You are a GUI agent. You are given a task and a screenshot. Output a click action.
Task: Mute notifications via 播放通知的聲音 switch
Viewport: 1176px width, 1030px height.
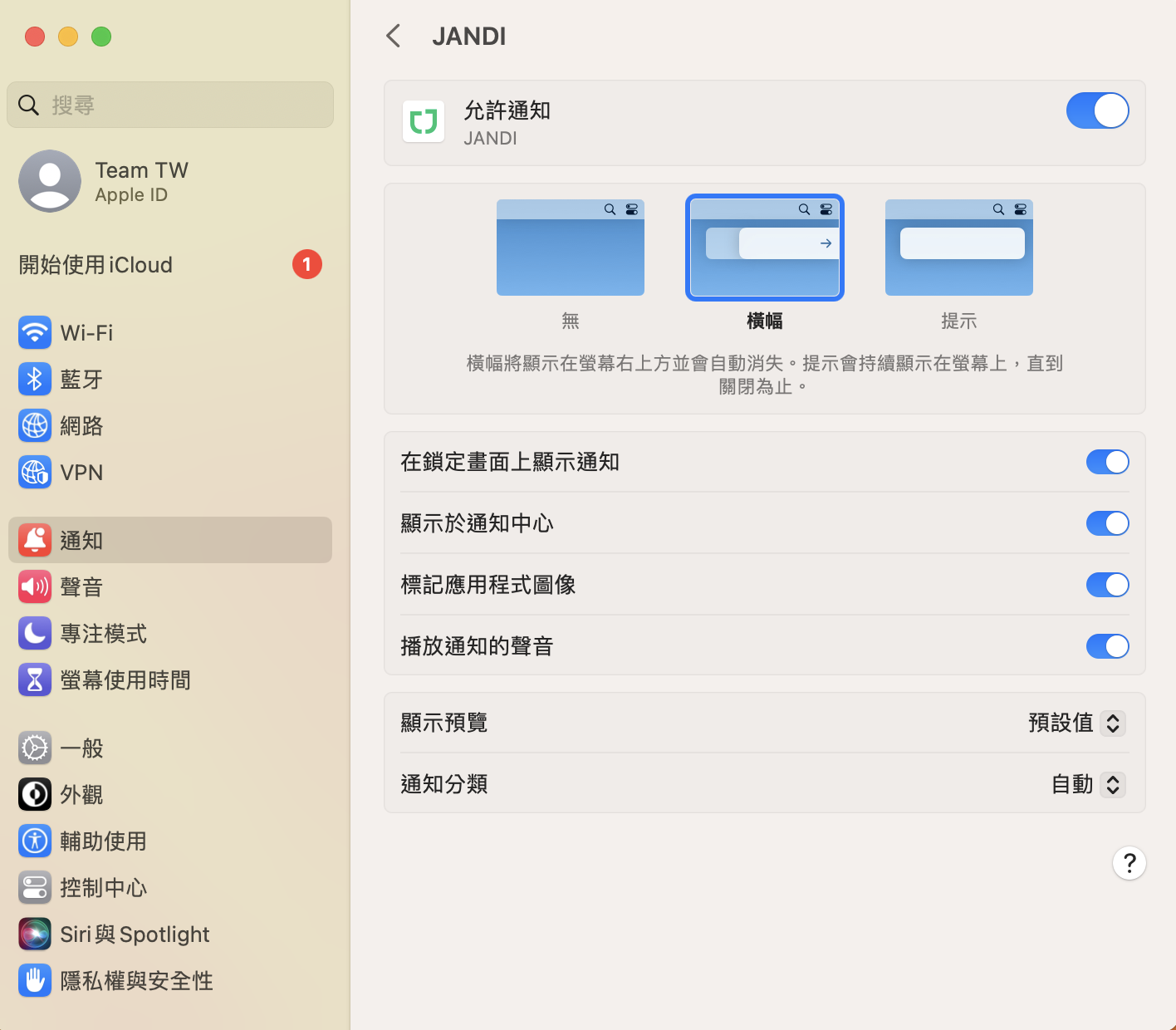(x=1108, y=646)
